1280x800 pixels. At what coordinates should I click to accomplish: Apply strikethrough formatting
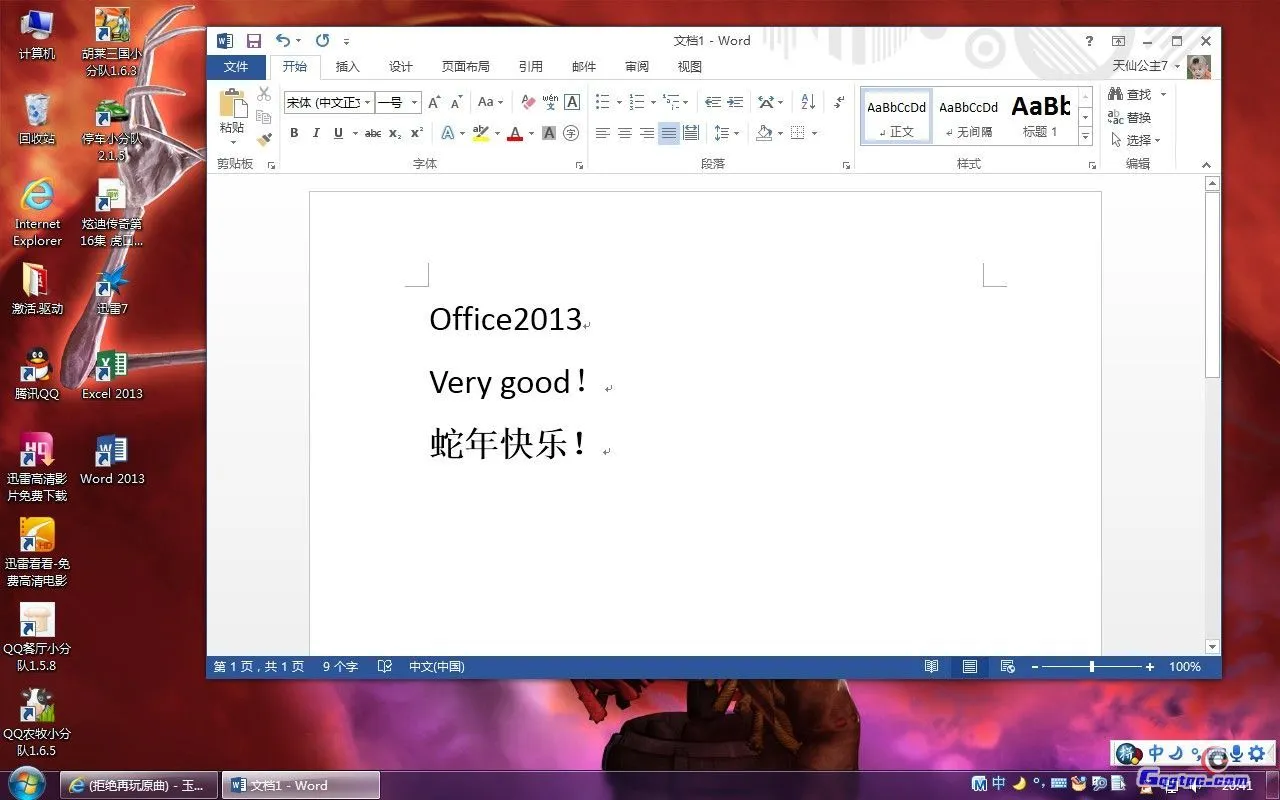[372, 132]
